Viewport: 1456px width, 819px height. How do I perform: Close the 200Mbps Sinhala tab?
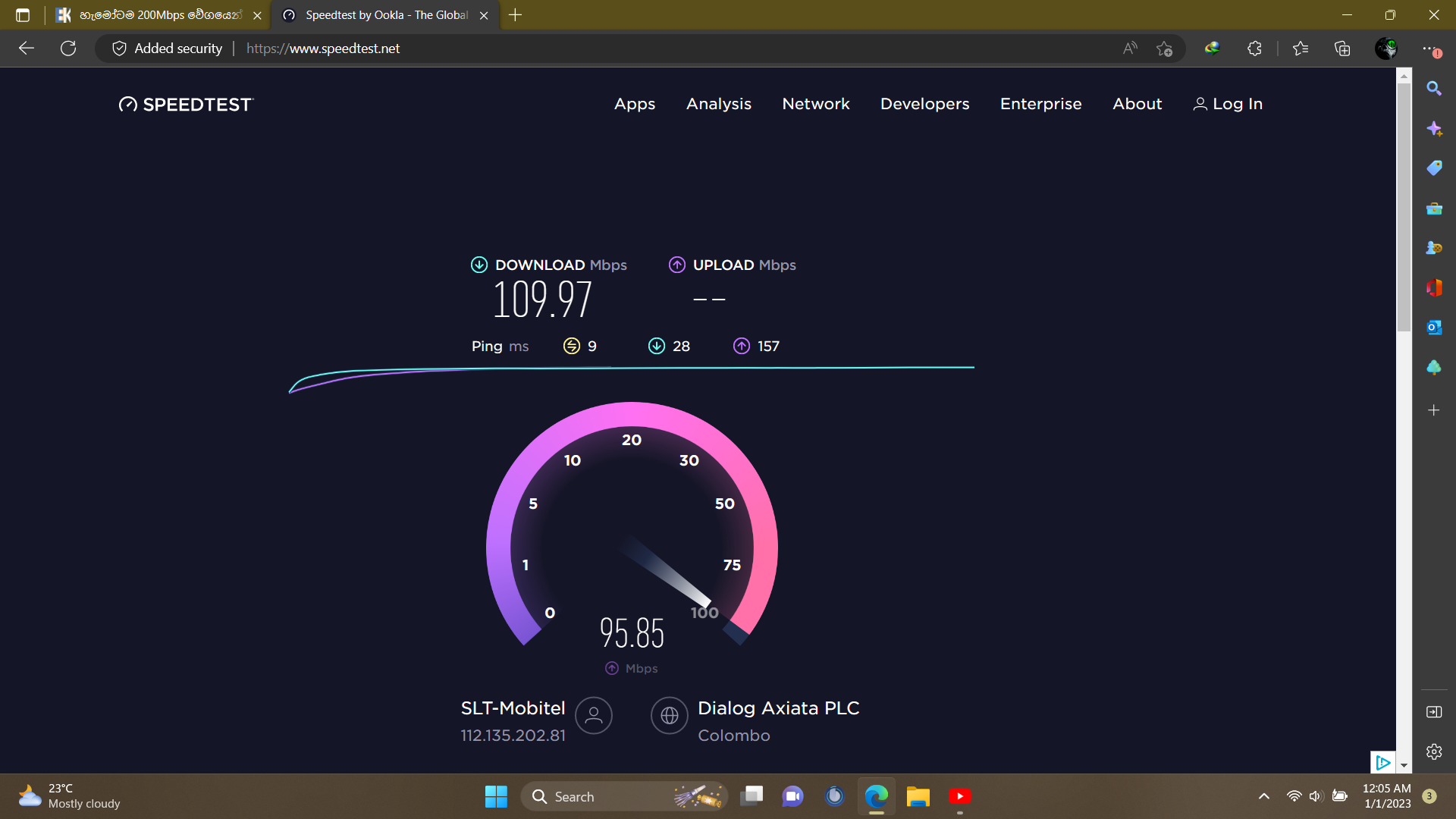coord(257,15)
